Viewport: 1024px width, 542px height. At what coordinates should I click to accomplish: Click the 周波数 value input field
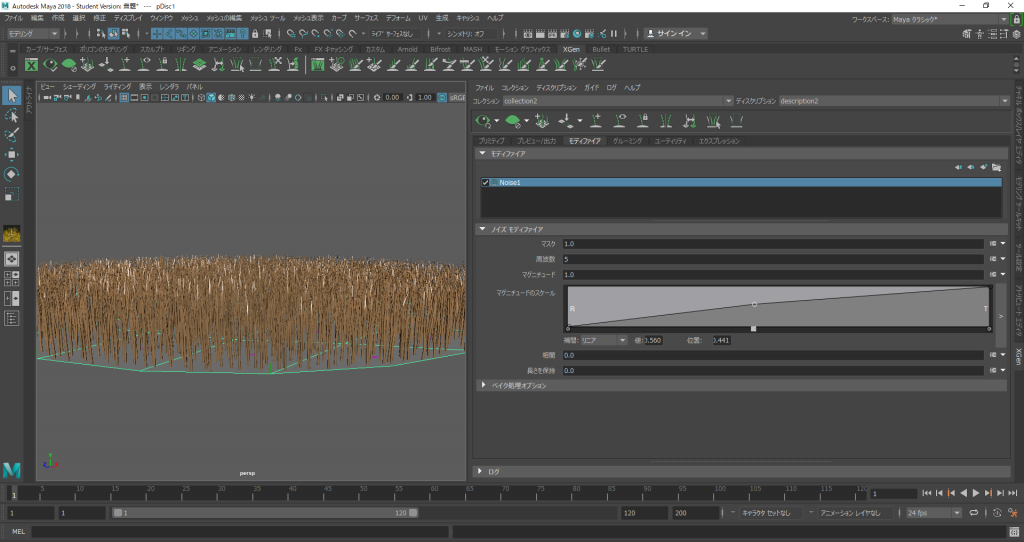[x=772, y=259]
